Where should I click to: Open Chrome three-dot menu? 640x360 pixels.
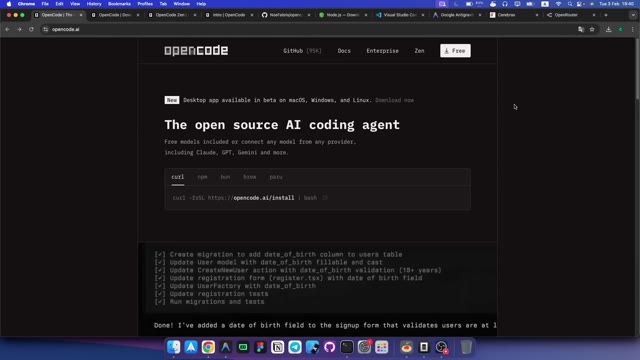pyautogui.click(x=632, y=29)
